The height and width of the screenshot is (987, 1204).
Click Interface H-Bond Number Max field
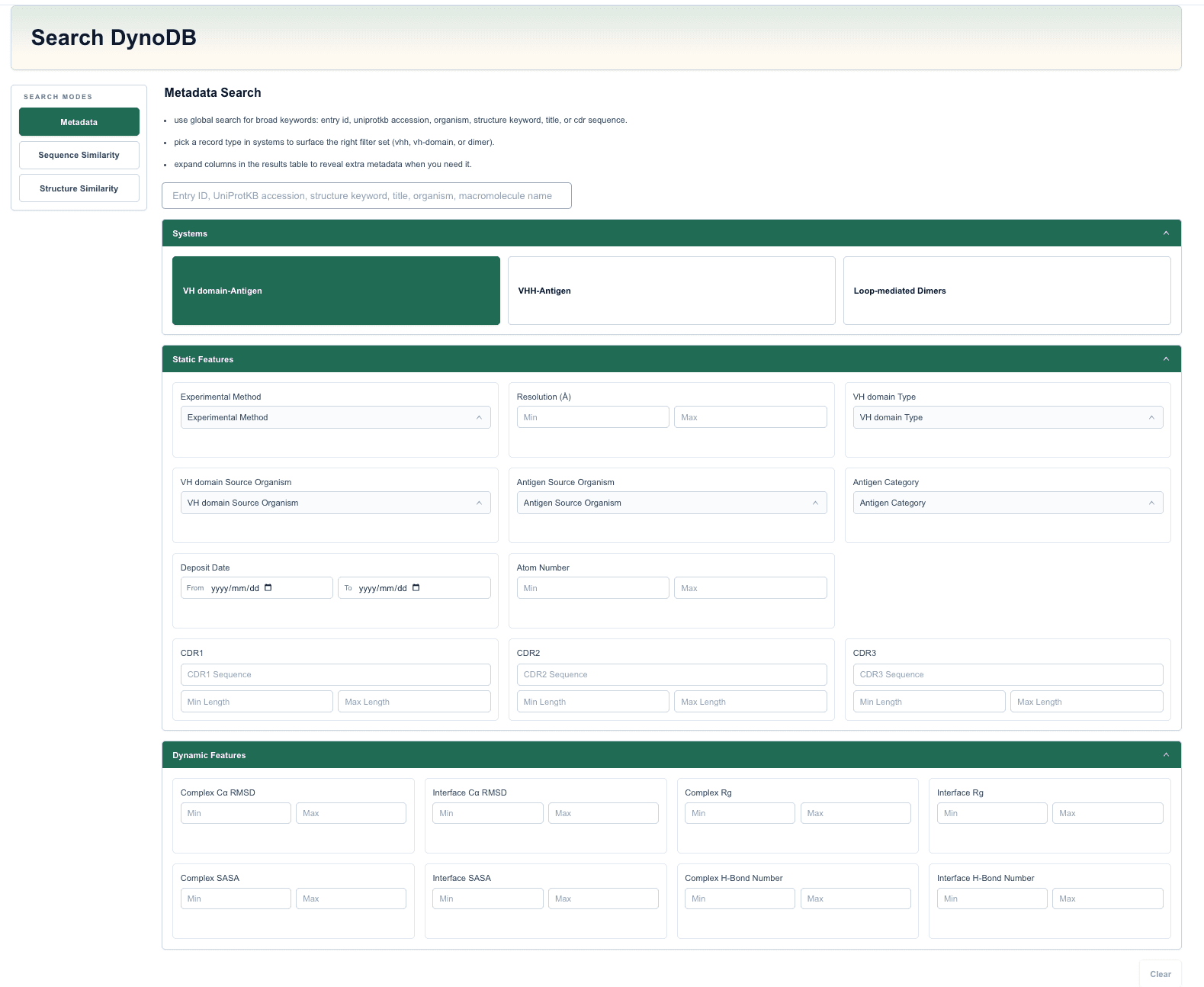coord(1108,899)
